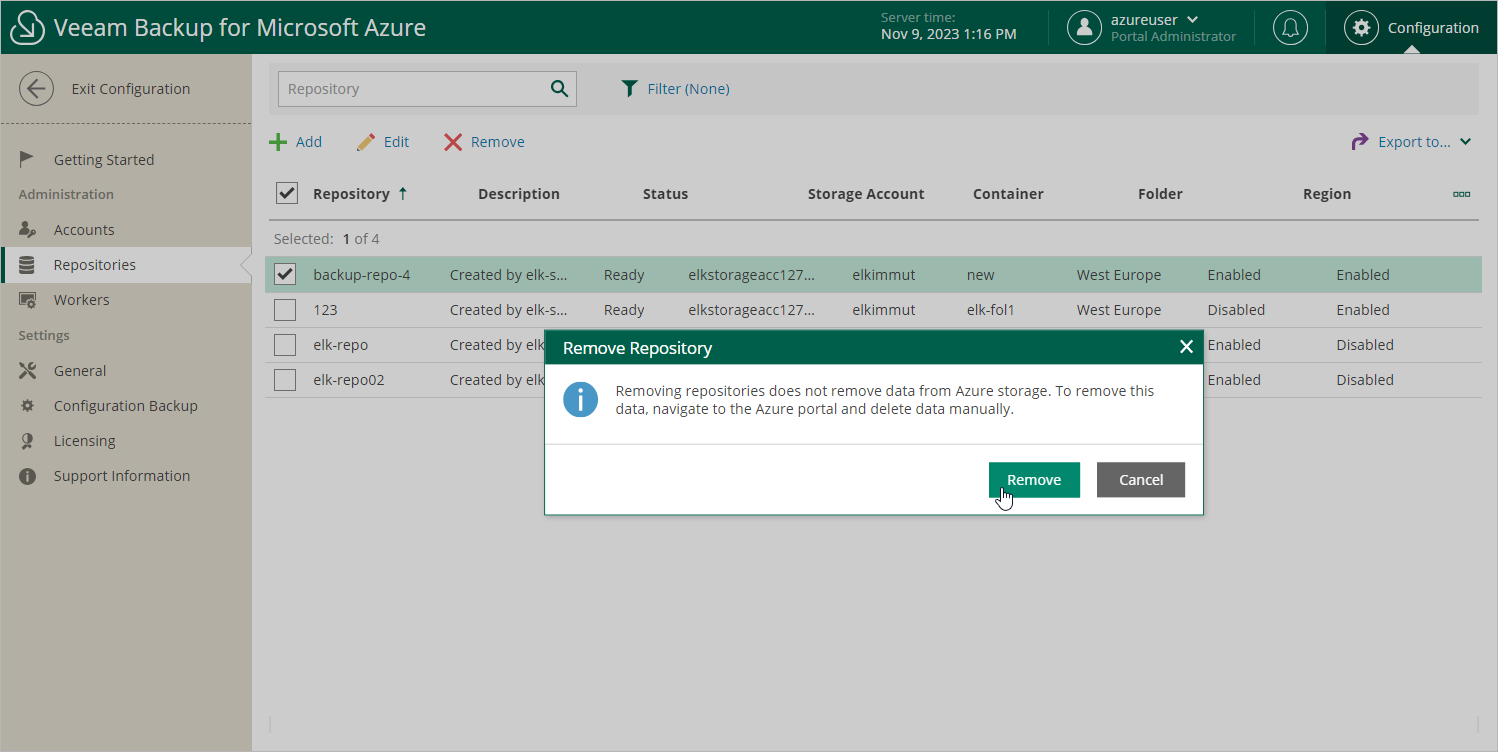
Task: Click the green Add plus icon
Action: (x=278, y=142)
